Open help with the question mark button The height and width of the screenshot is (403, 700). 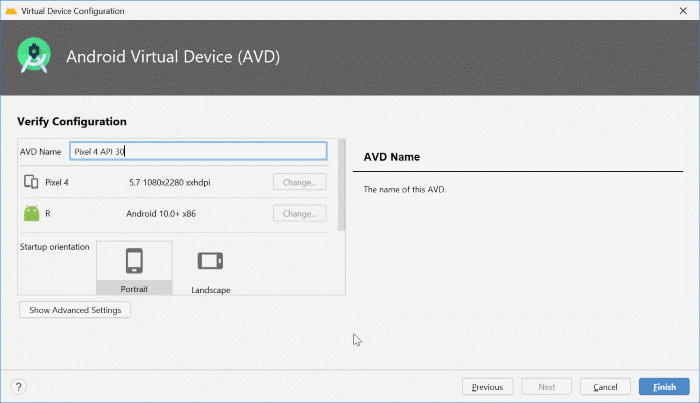[x=18, y=386]
